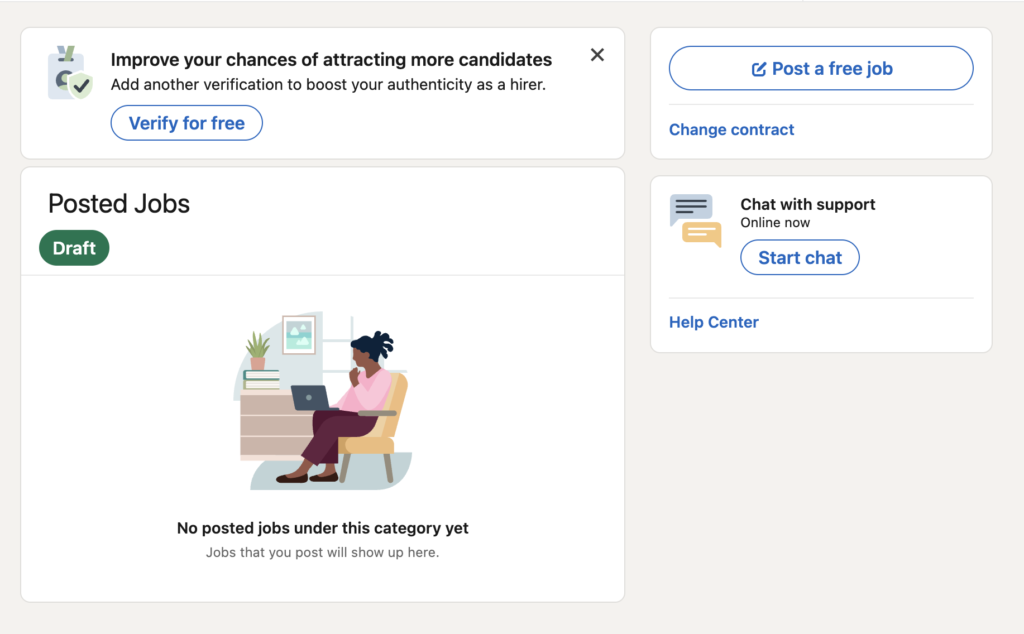Open the Change contract link
The width and height of the screenshot is (1024, 634).
pos(731,129)
